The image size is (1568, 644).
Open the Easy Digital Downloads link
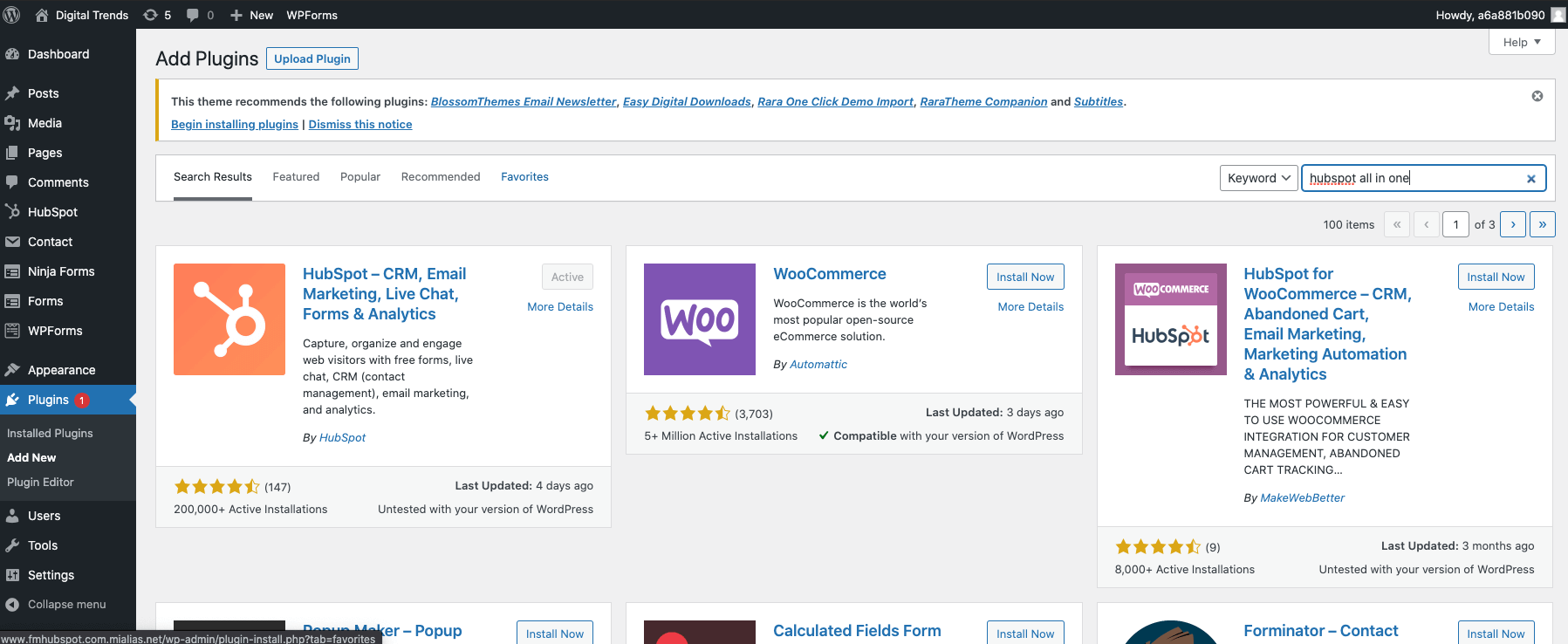687,102
